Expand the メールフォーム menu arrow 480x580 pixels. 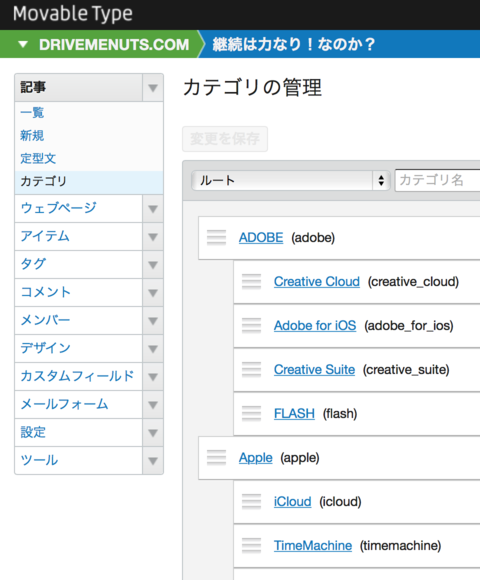click(153, 405)
